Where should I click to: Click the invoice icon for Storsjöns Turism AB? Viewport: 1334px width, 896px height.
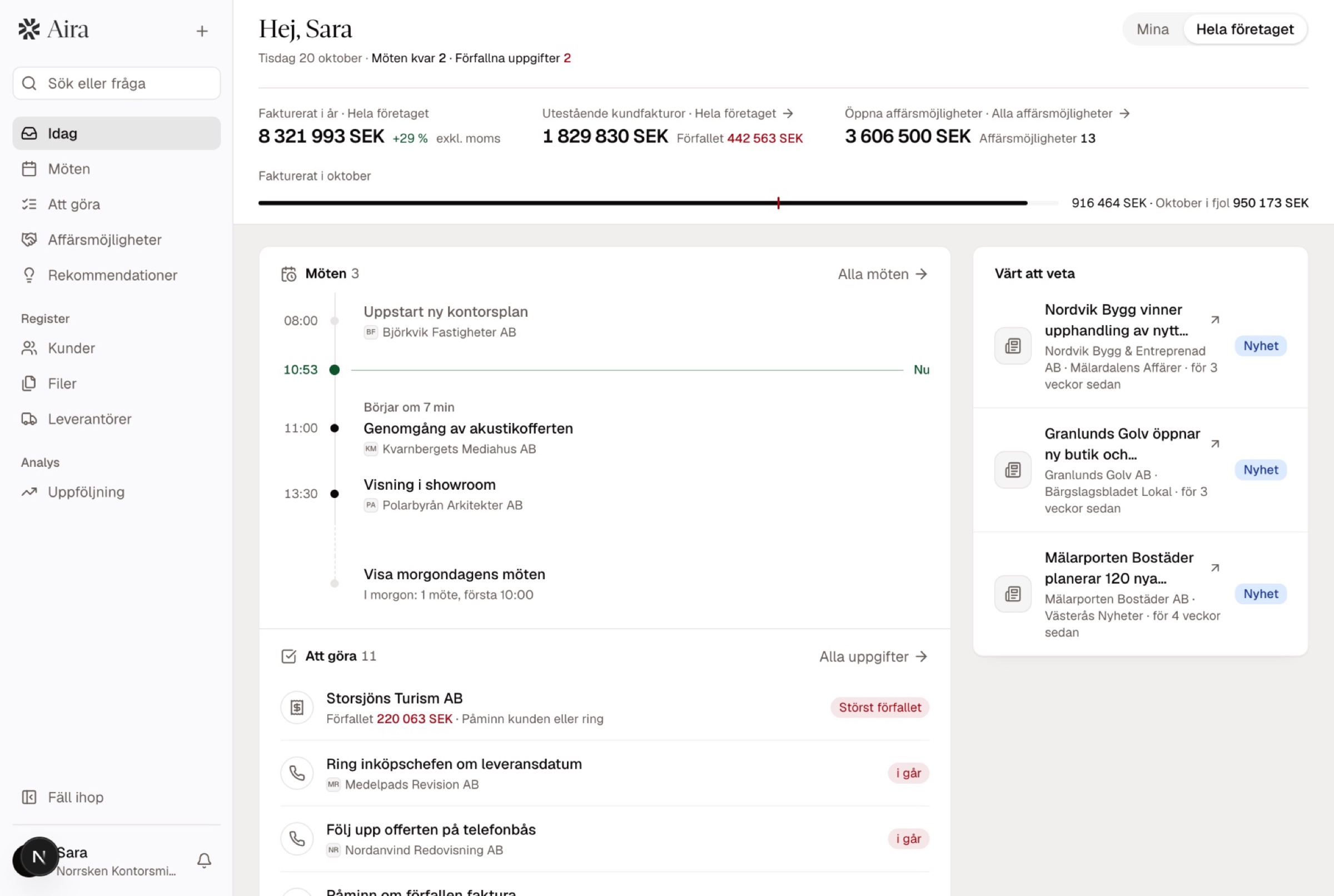click(x=297, y=708)
